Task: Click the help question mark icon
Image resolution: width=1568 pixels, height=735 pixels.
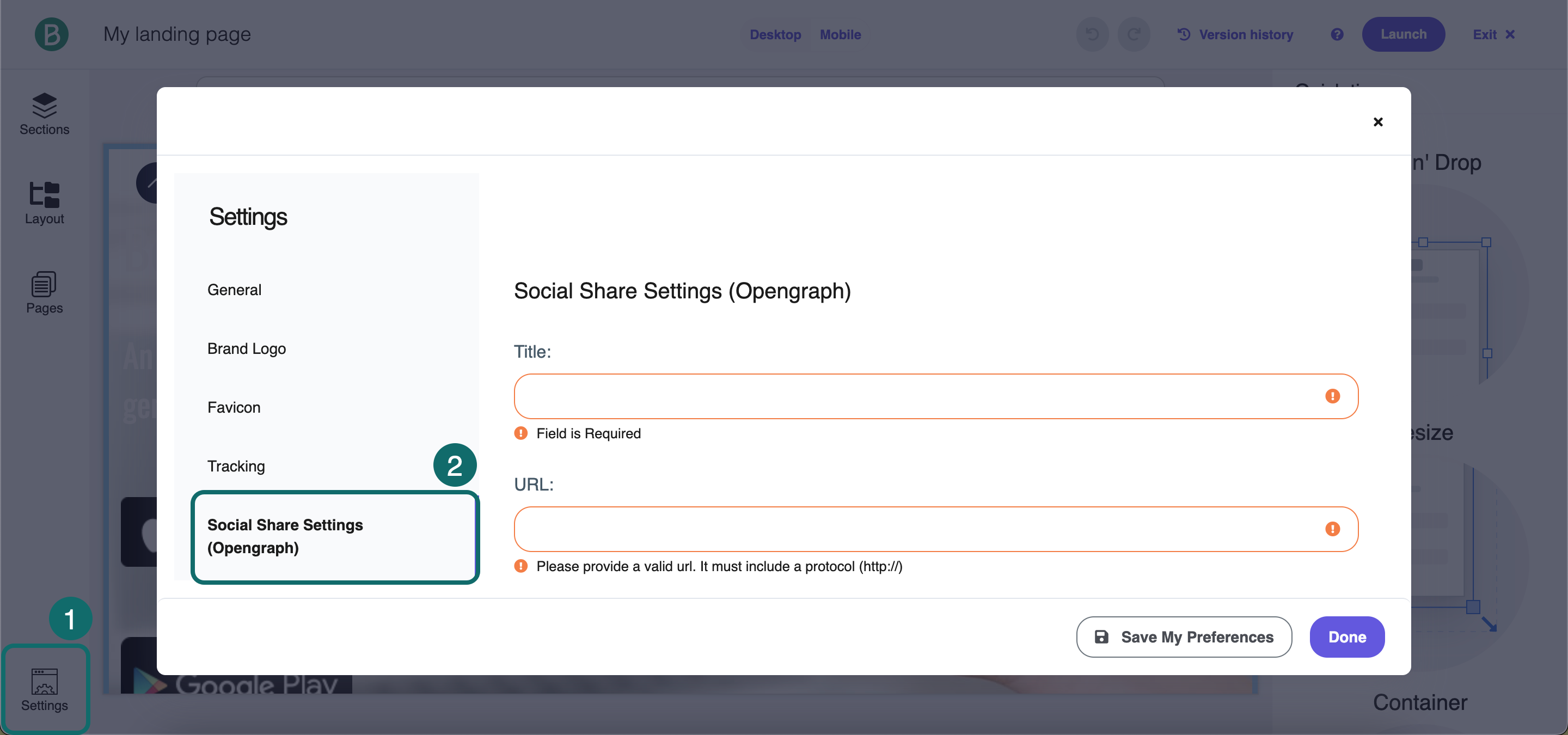Action: pyautogui.click(x=1337, y=34)
